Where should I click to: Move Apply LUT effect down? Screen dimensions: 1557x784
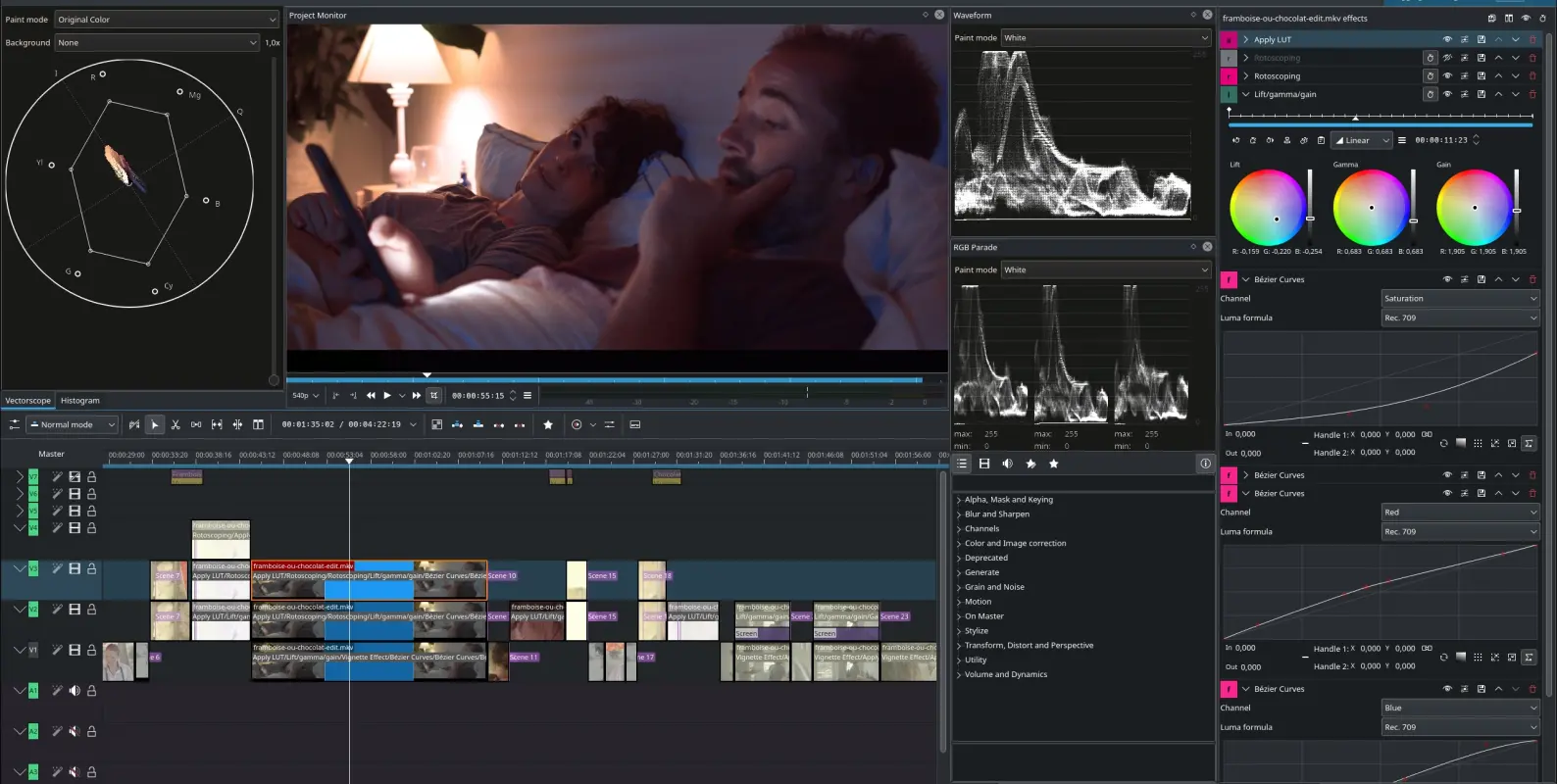(x=1516, y=39)
